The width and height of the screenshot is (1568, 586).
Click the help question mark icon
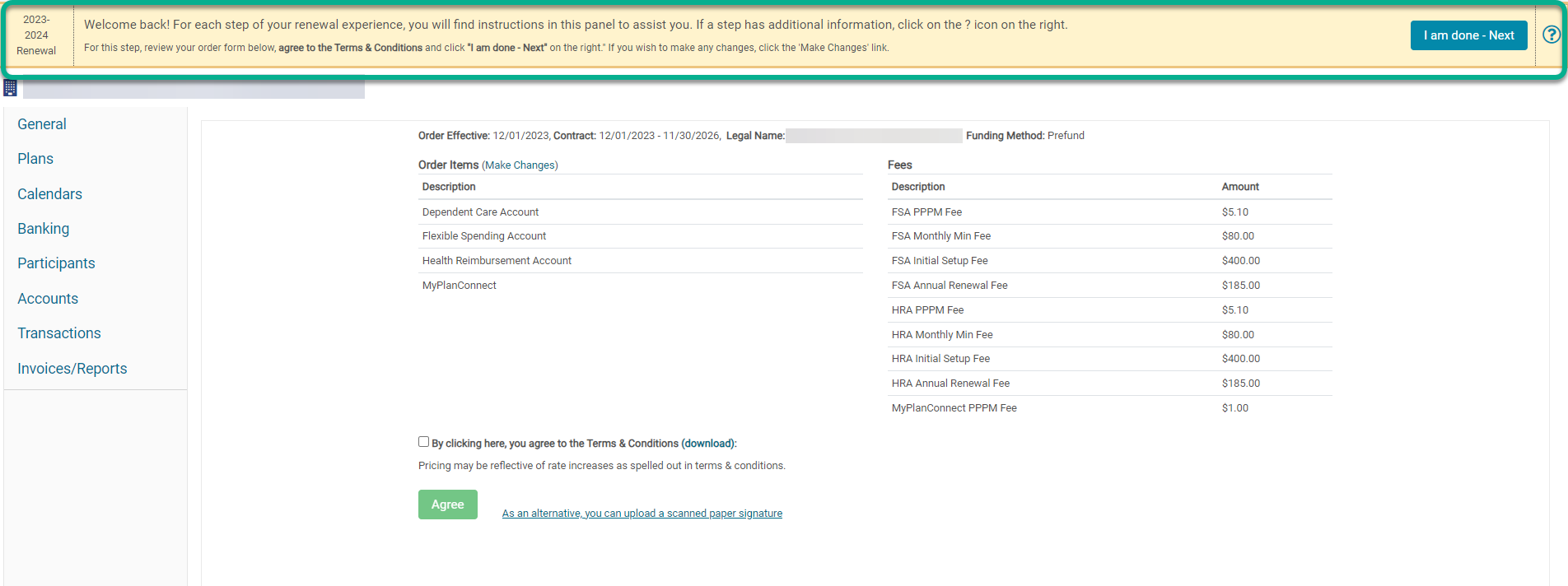(x=1552, y=35)
